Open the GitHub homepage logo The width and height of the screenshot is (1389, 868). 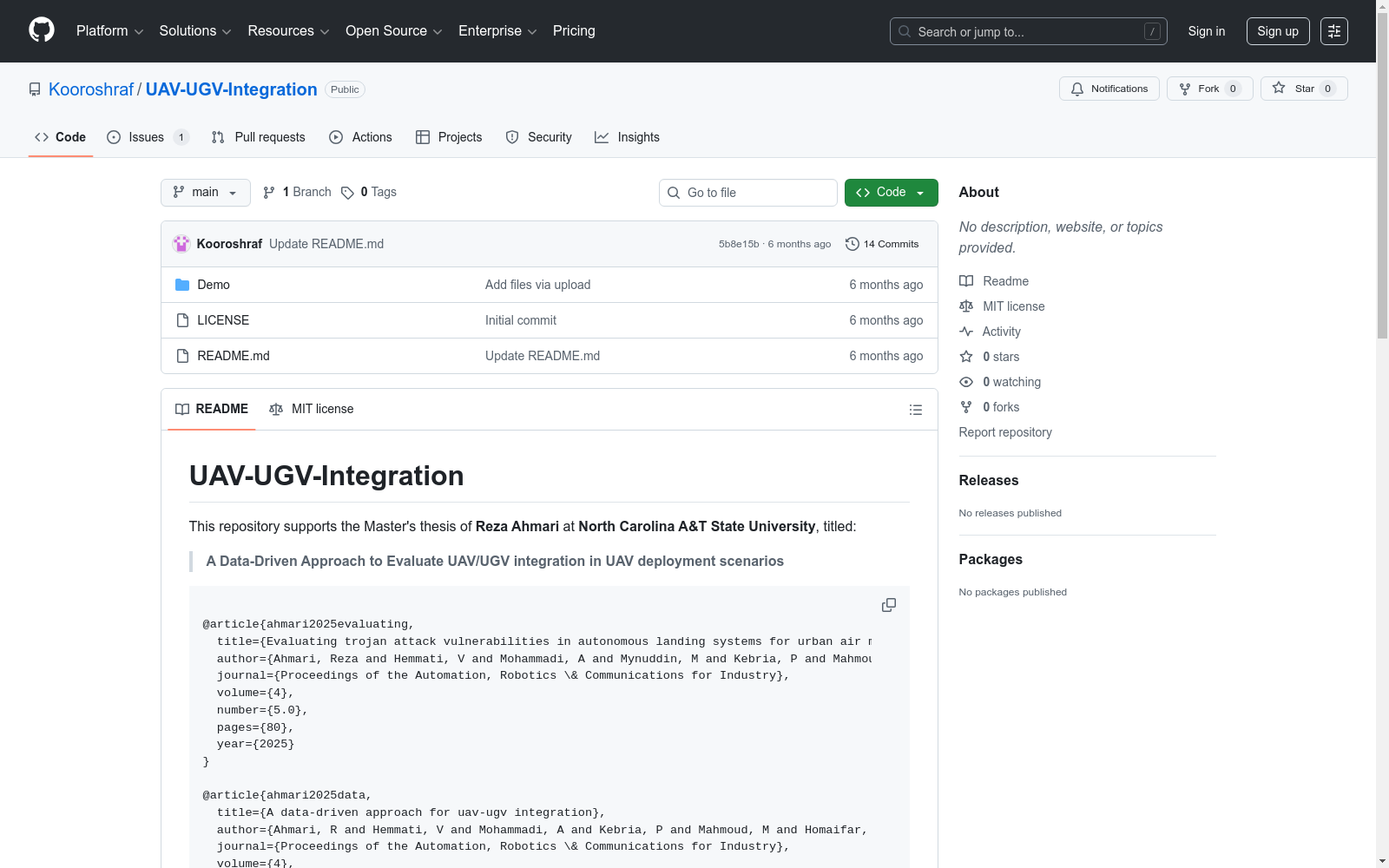point(42,30)
